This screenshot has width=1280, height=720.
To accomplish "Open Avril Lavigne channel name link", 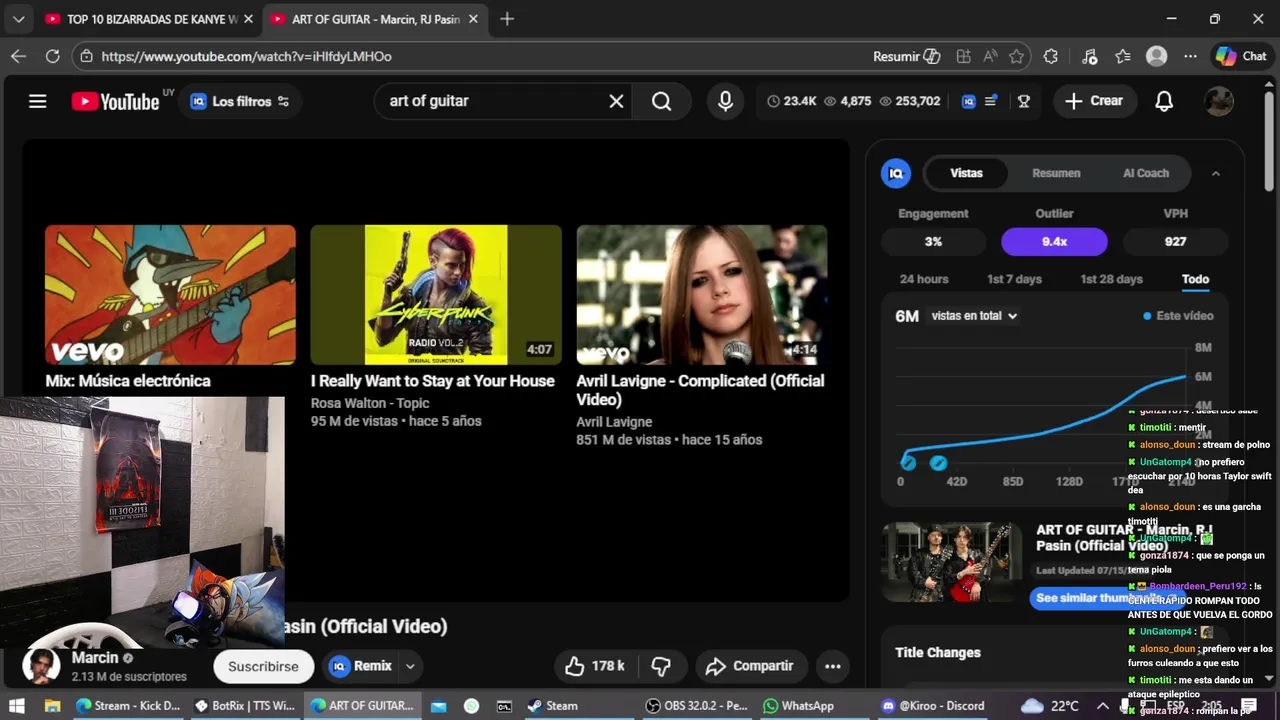I will [614, 422].
